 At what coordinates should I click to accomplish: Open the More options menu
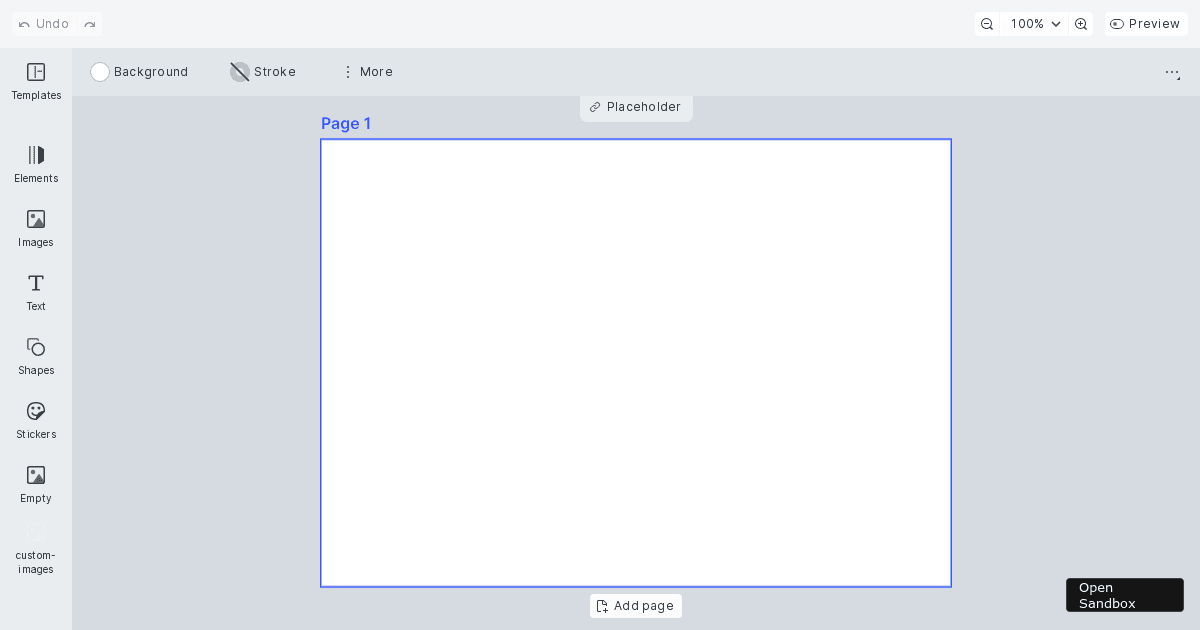[367, 71]
